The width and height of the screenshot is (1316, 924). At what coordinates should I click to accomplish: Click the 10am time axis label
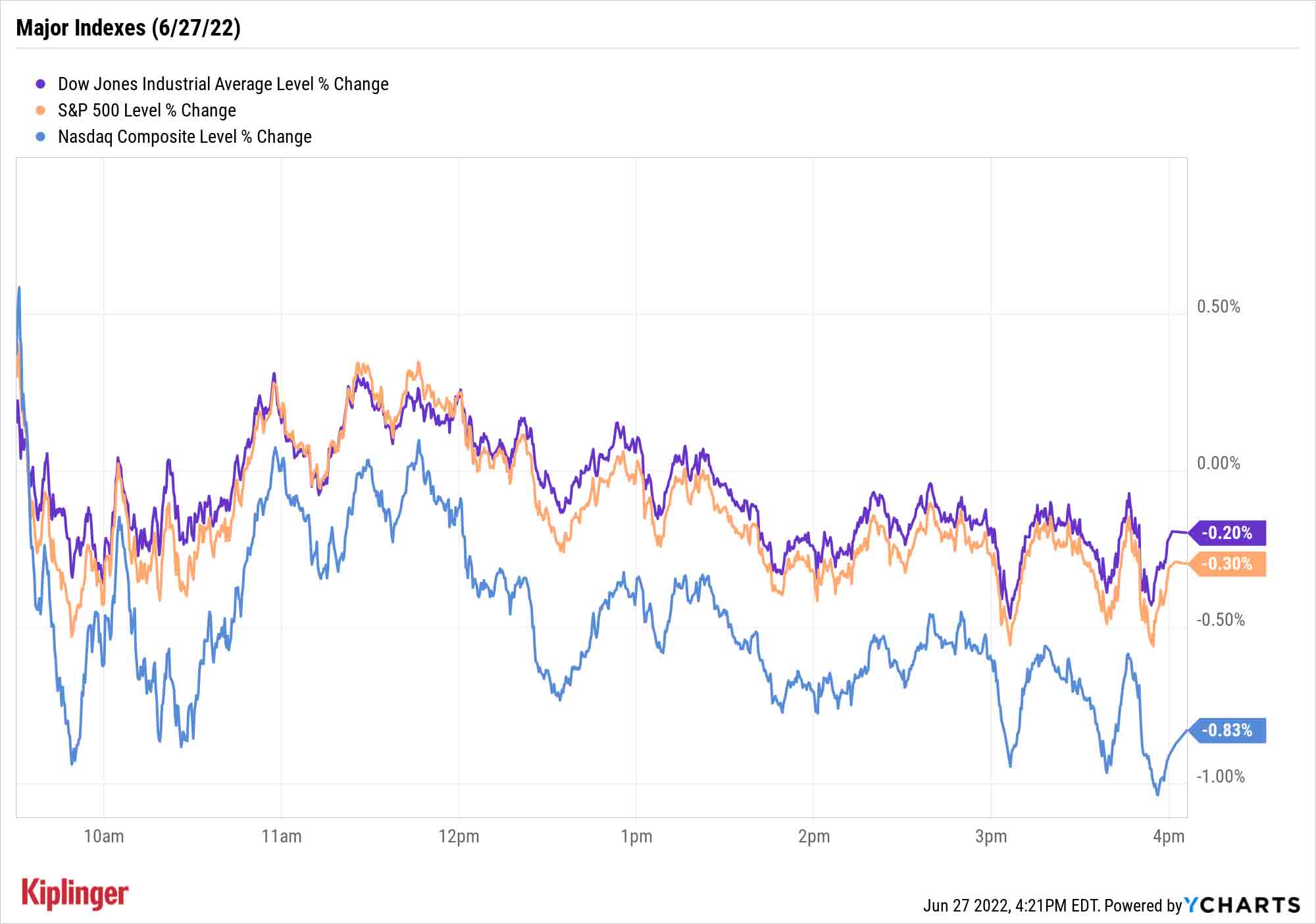point(104,836)
